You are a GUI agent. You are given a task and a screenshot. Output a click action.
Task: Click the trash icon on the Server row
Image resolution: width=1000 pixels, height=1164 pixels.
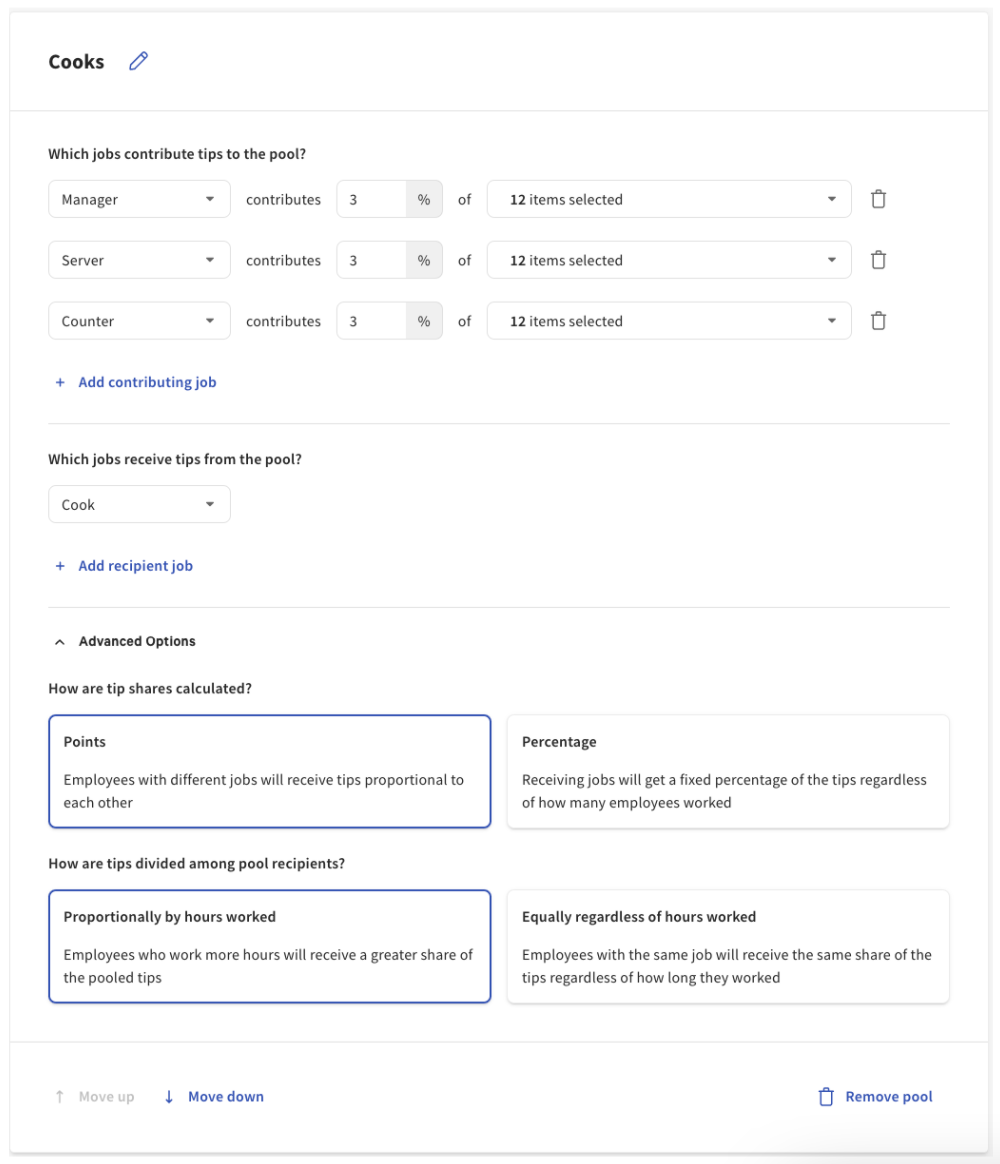[x=878, y=260]
